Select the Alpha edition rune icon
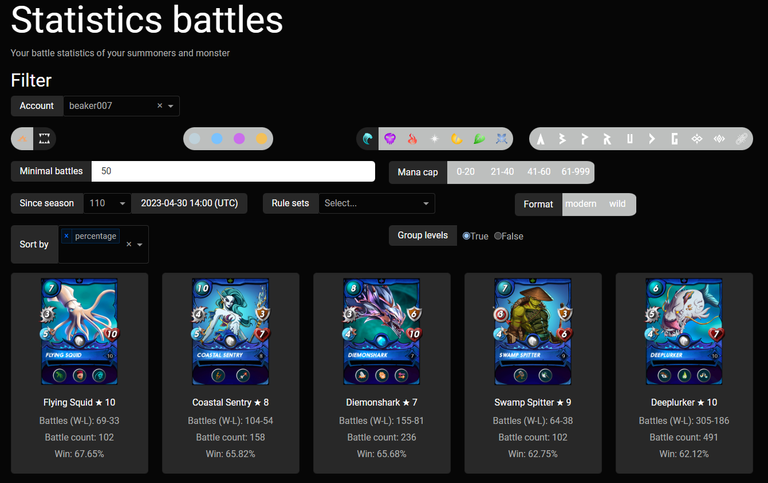This screenshot has width=768, height=483. click(x=541, y=139)
